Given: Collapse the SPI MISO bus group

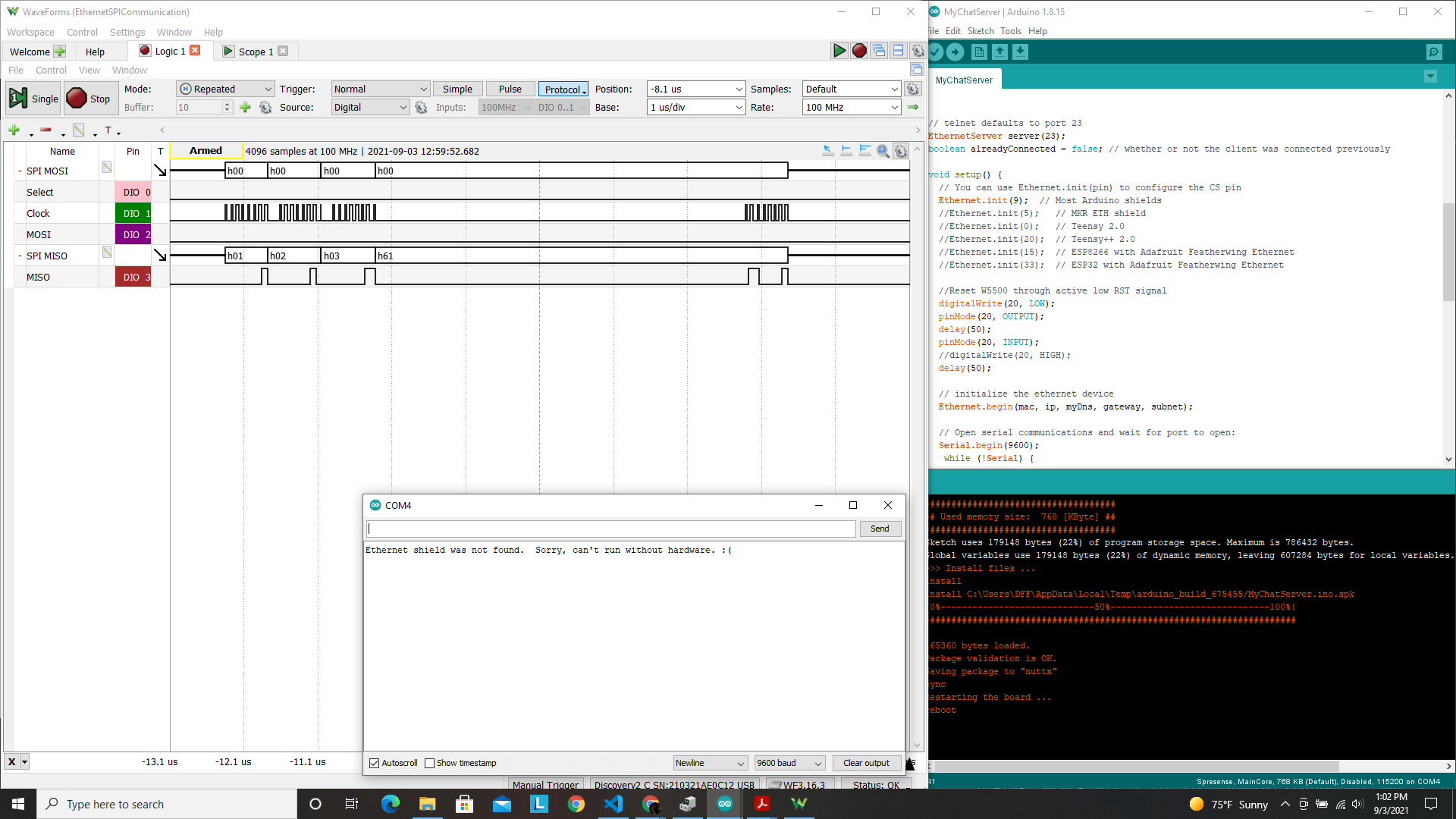Looking at the screenshot, I should point(20,256).
